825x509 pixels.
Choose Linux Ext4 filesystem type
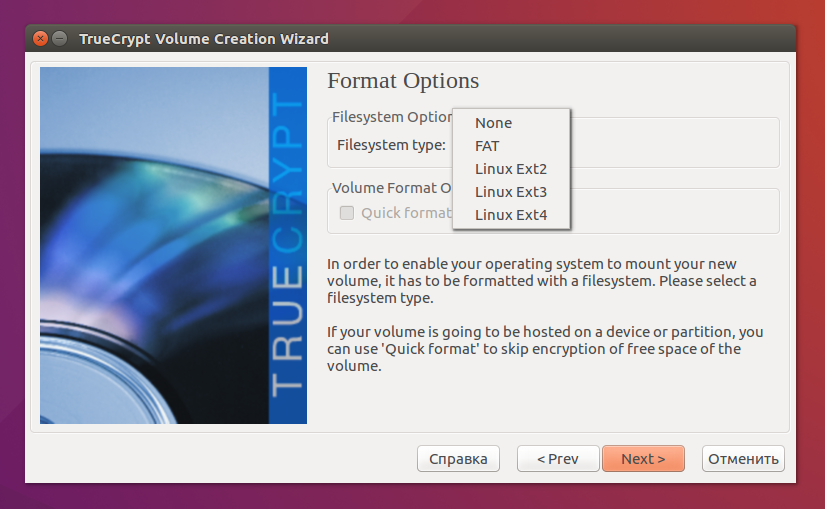[x=511, y=215]
